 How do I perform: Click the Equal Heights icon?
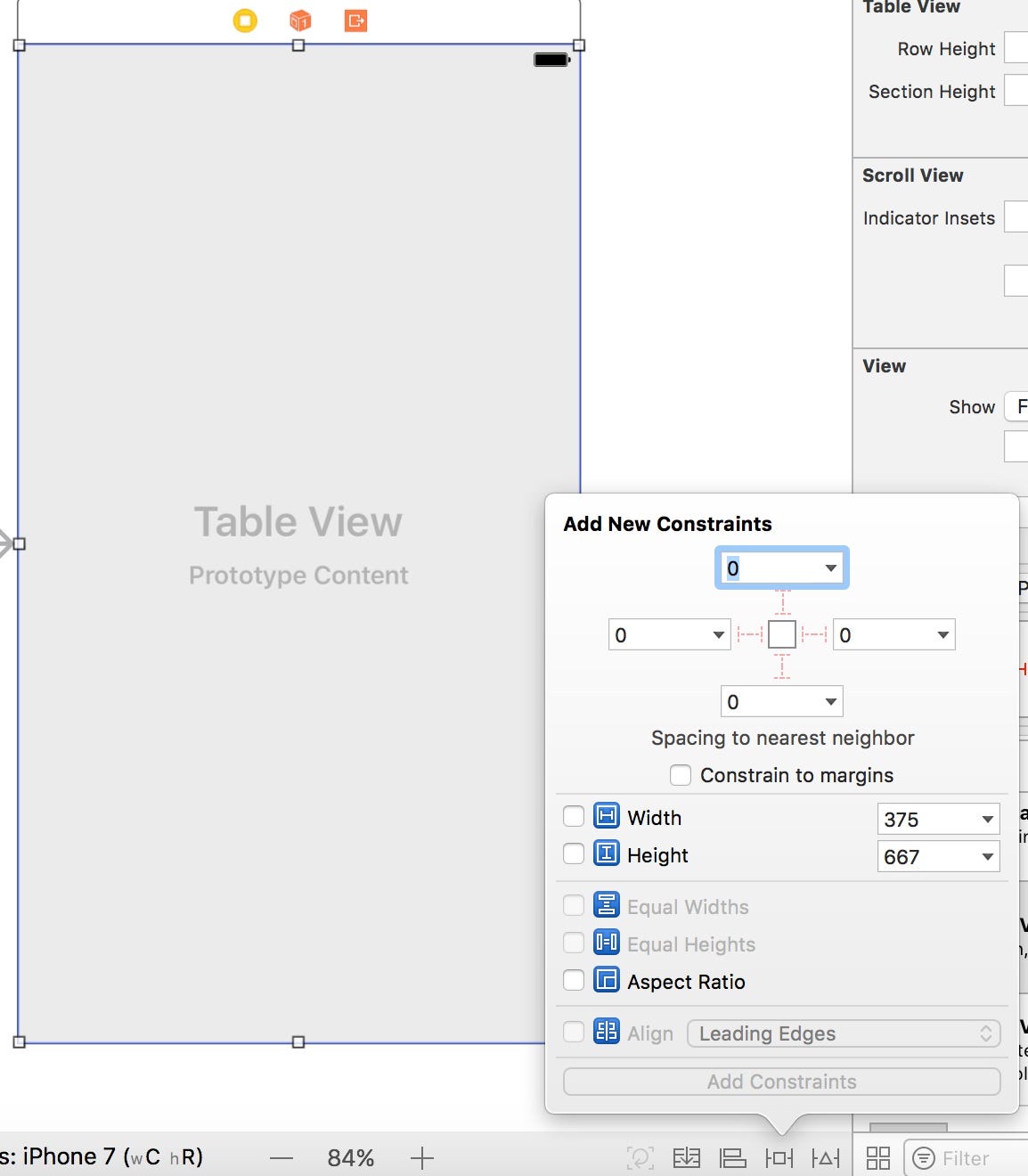(607, 943)
